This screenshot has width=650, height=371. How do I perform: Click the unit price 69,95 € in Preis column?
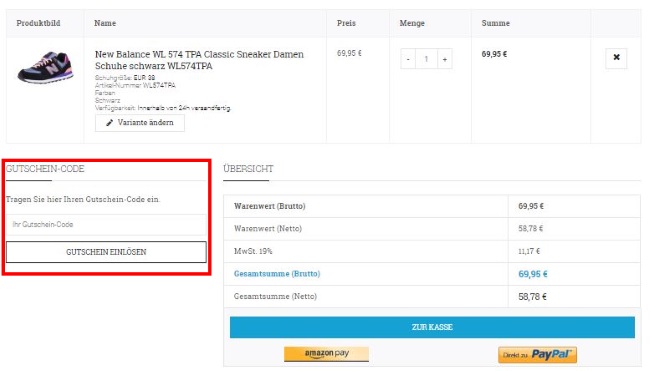[x=349, y=53]
